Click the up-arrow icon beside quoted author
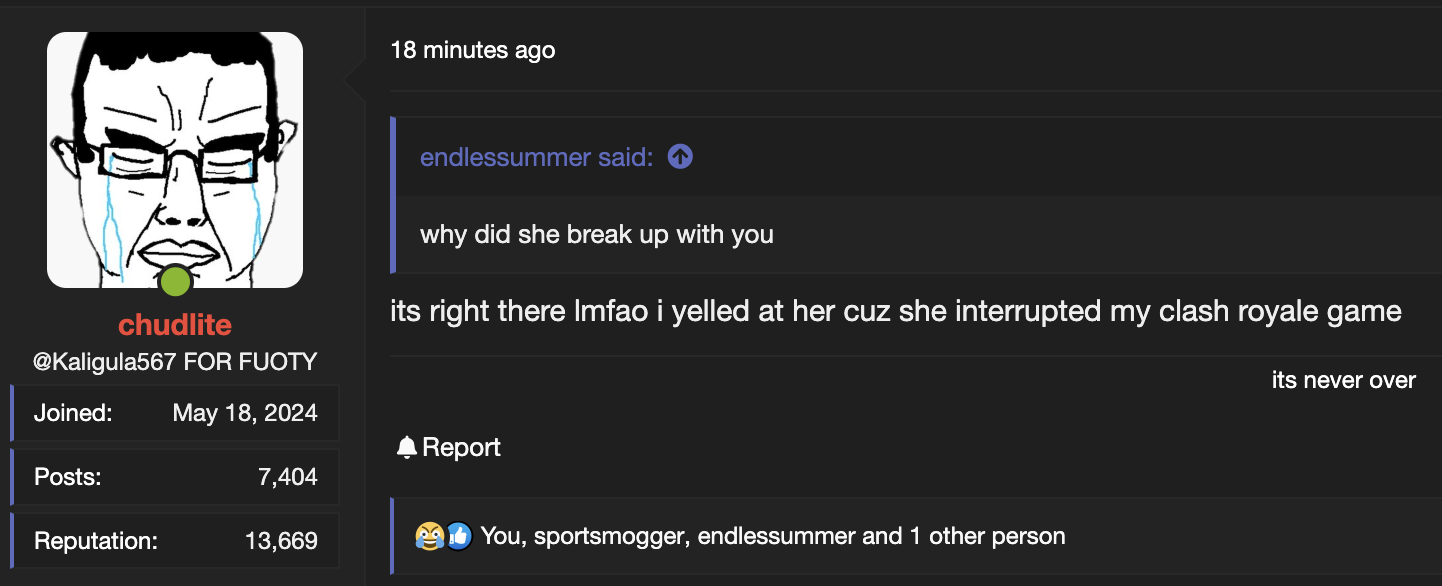1442x586 pixels. click(680, 157)
